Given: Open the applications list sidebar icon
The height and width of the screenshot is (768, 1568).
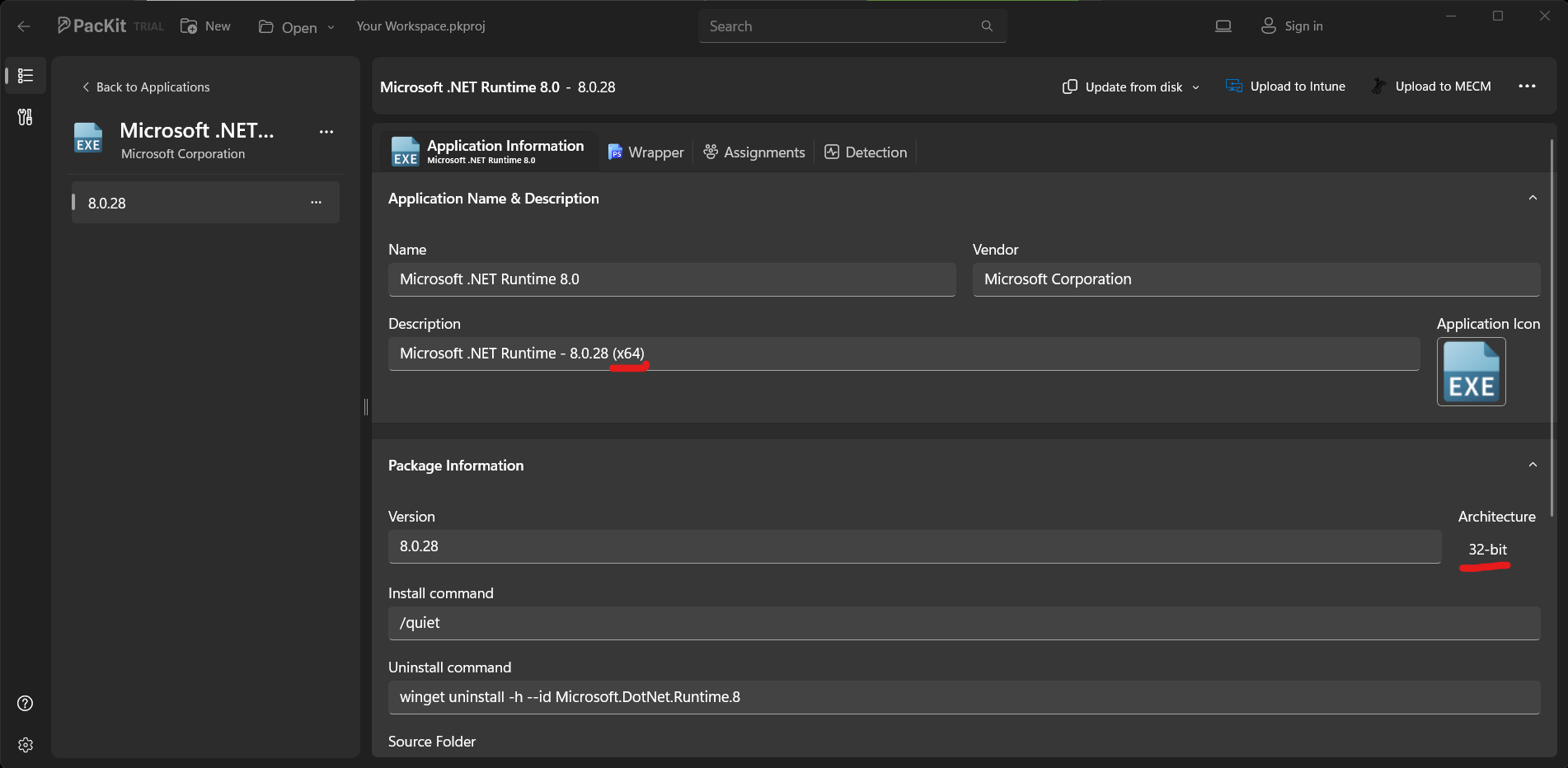Looking at the screenshot, I should [x=26, y=76].
